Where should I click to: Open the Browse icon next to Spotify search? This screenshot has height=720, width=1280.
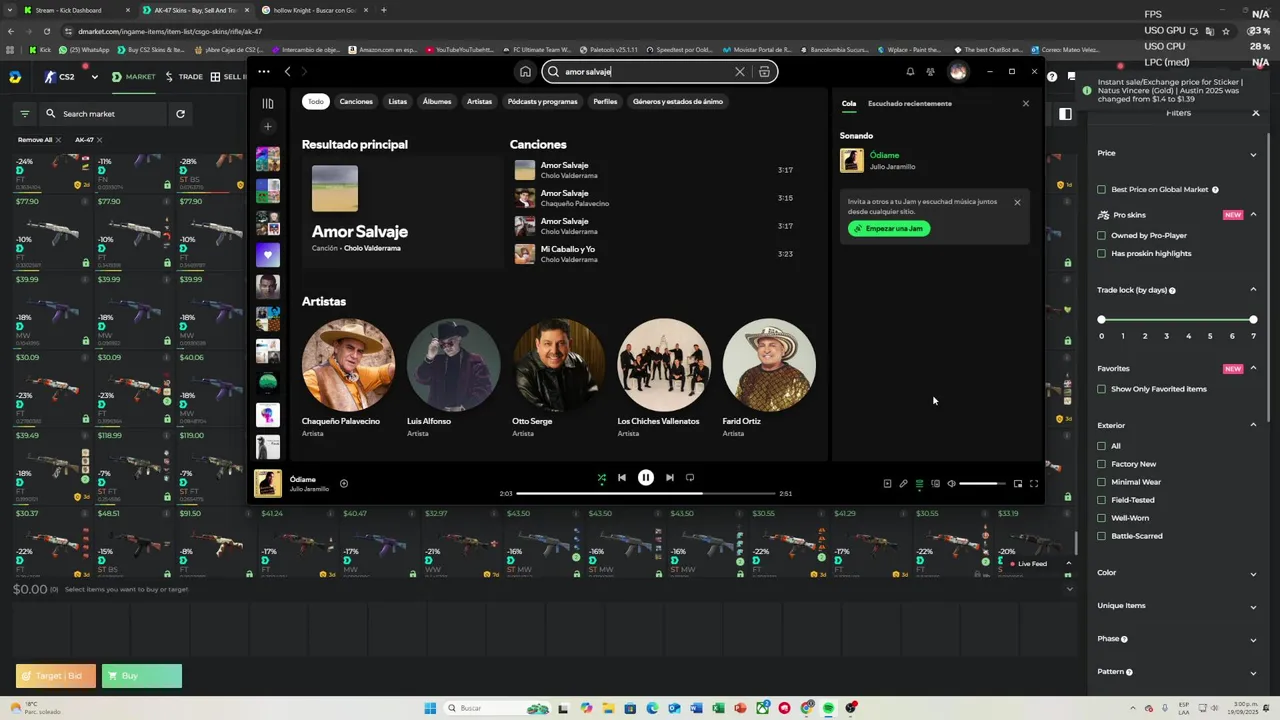(x=764, y=72)
